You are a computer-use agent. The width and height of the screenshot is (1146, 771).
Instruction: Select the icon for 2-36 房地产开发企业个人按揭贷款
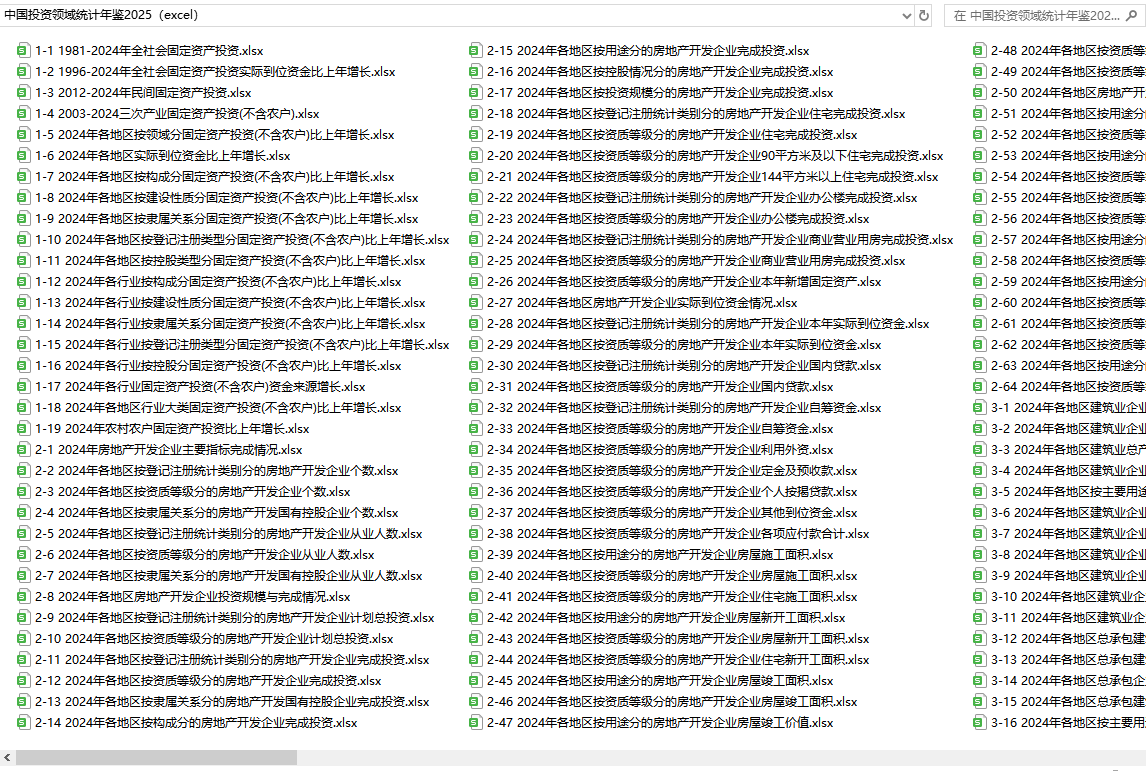click(475, 491)
